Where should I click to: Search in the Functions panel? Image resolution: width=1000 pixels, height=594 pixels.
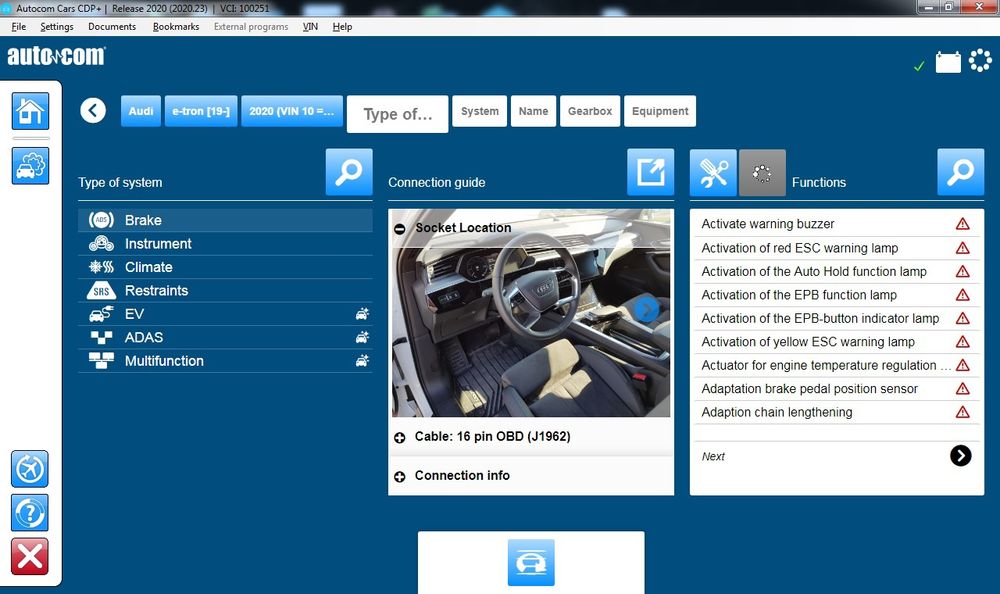point(960,172)
